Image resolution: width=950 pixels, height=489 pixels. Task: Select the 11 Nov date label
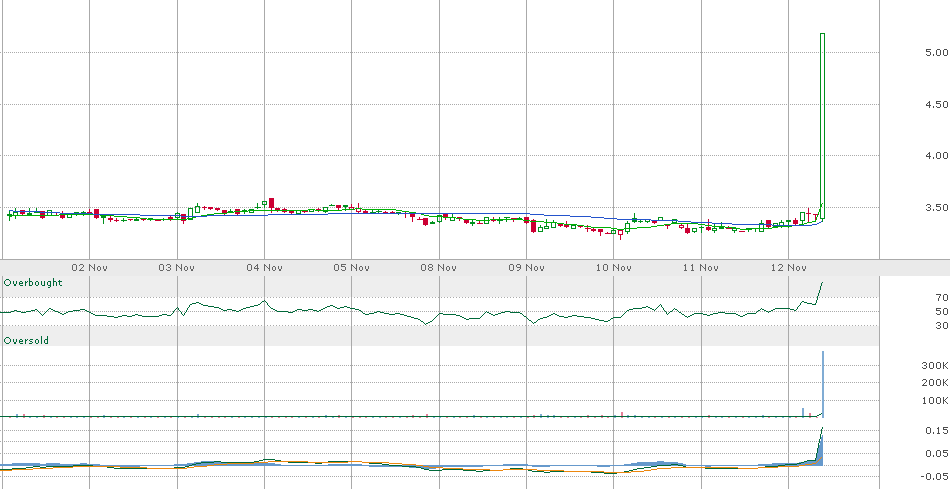(700, 267)
